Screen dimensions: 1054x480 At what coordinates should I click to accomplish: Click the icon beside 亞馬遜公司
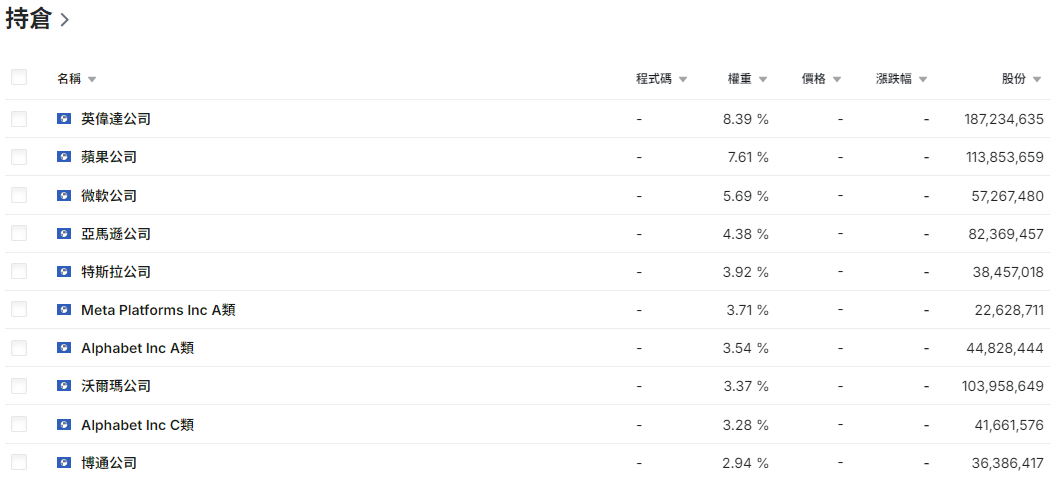64,234
